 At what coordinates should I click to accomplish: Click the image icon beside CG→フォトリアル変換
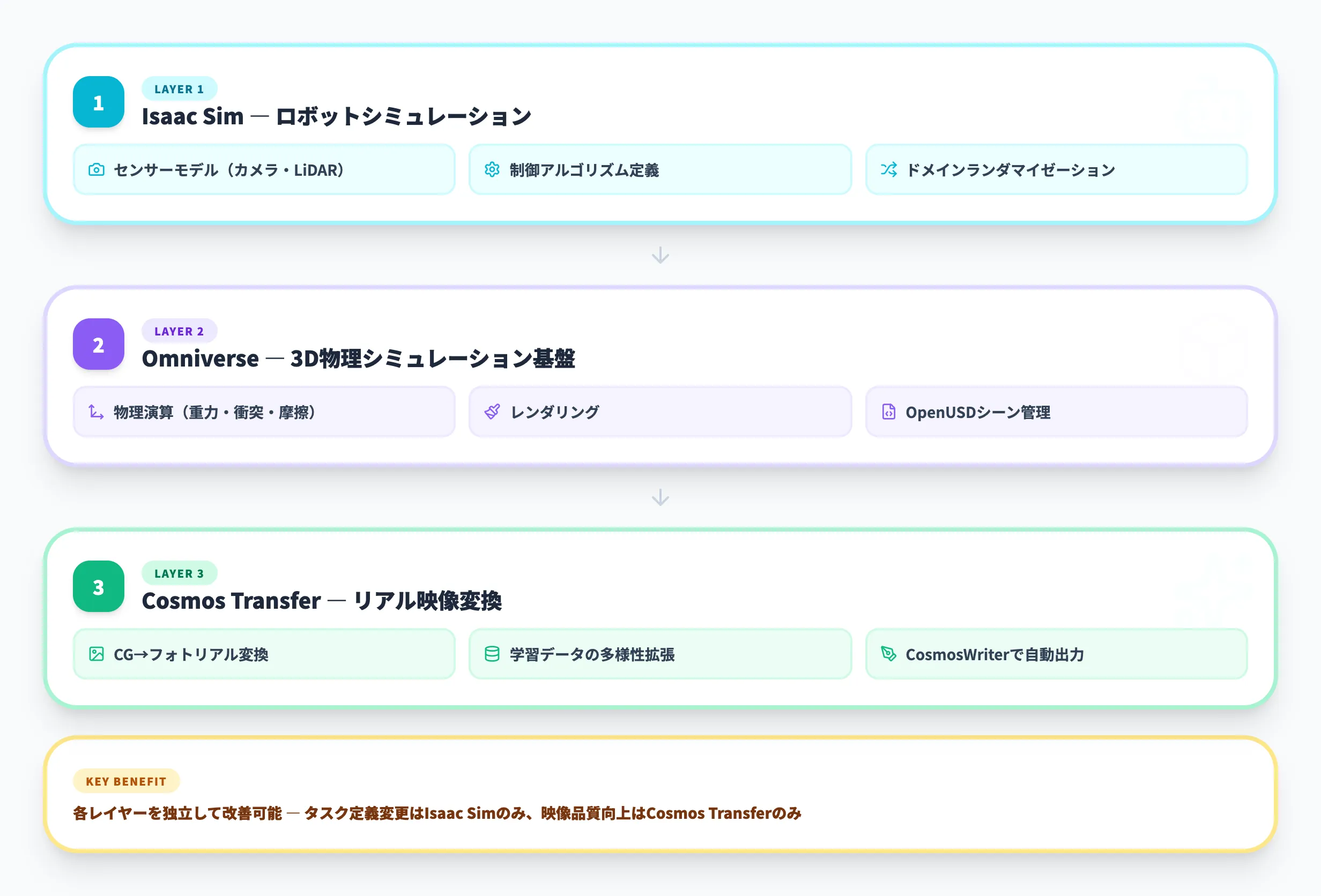coord(96,654)
